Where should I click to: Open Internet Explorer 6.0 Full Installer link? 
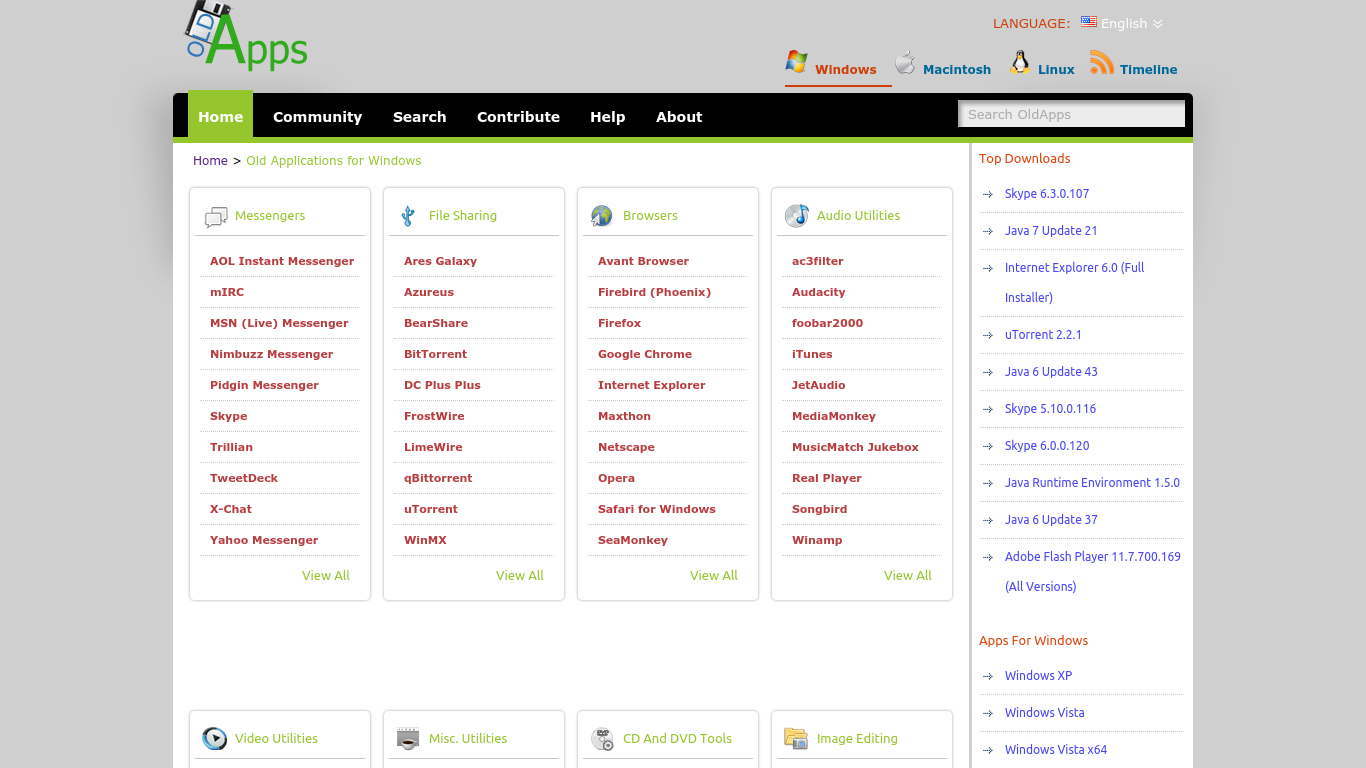coord(1074,282)
